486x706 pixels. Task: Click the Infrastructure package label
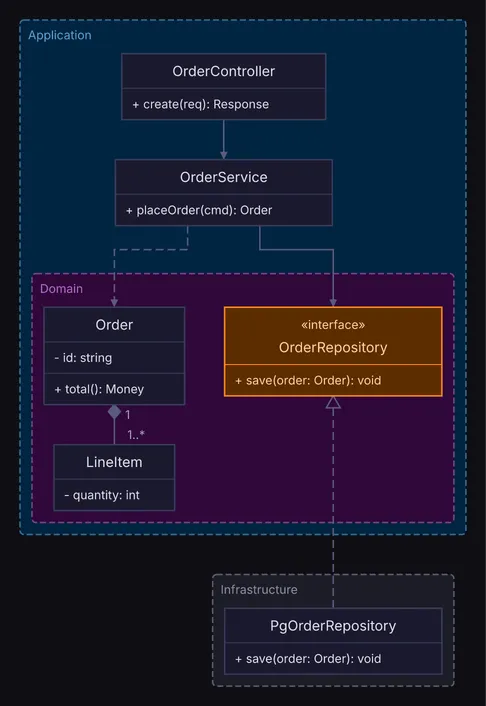[259, 590]
